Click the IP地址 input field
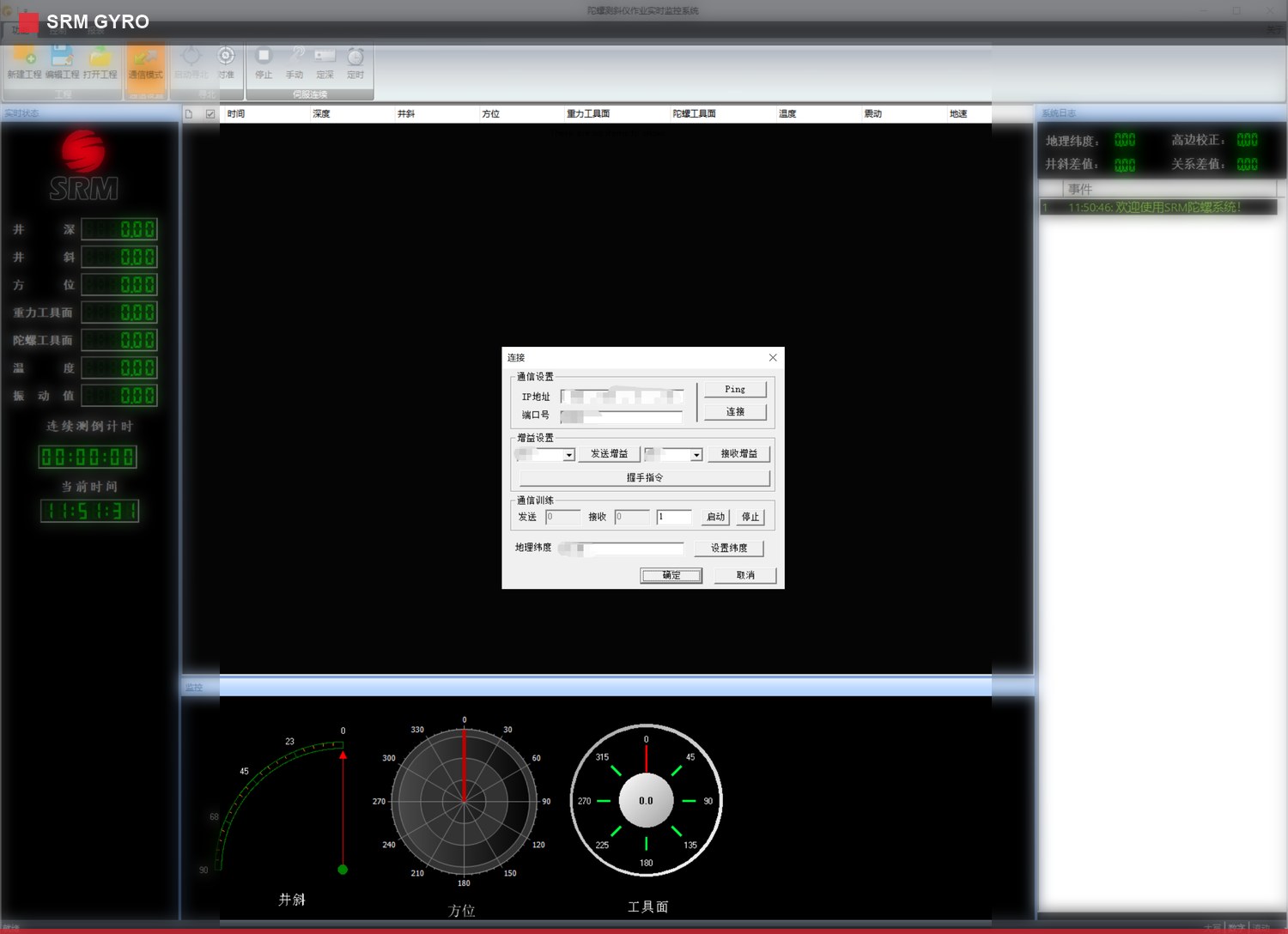 point(622,397)
